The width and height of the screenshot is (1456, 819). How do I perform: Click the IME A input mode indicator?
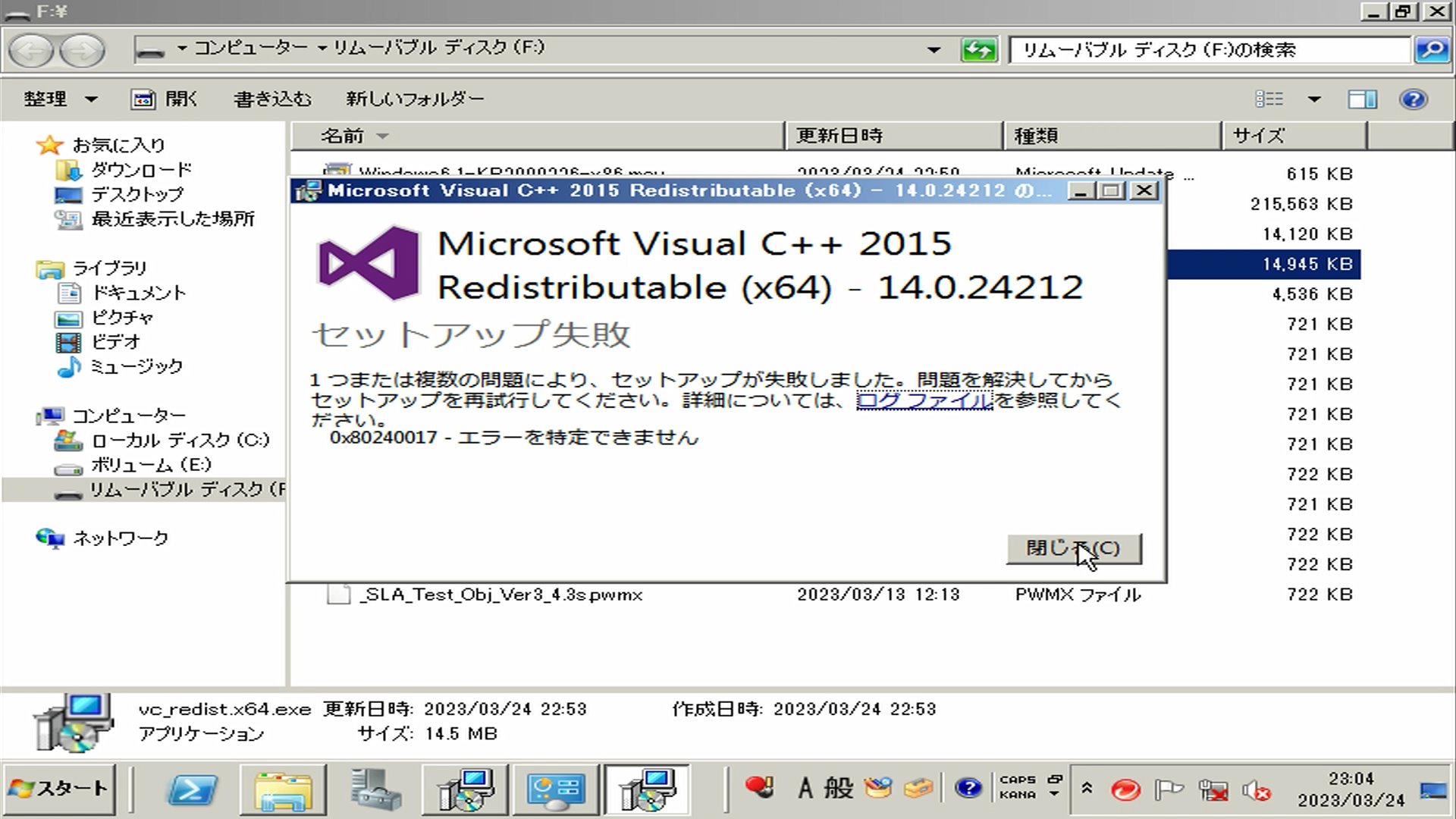click(805, 788)
